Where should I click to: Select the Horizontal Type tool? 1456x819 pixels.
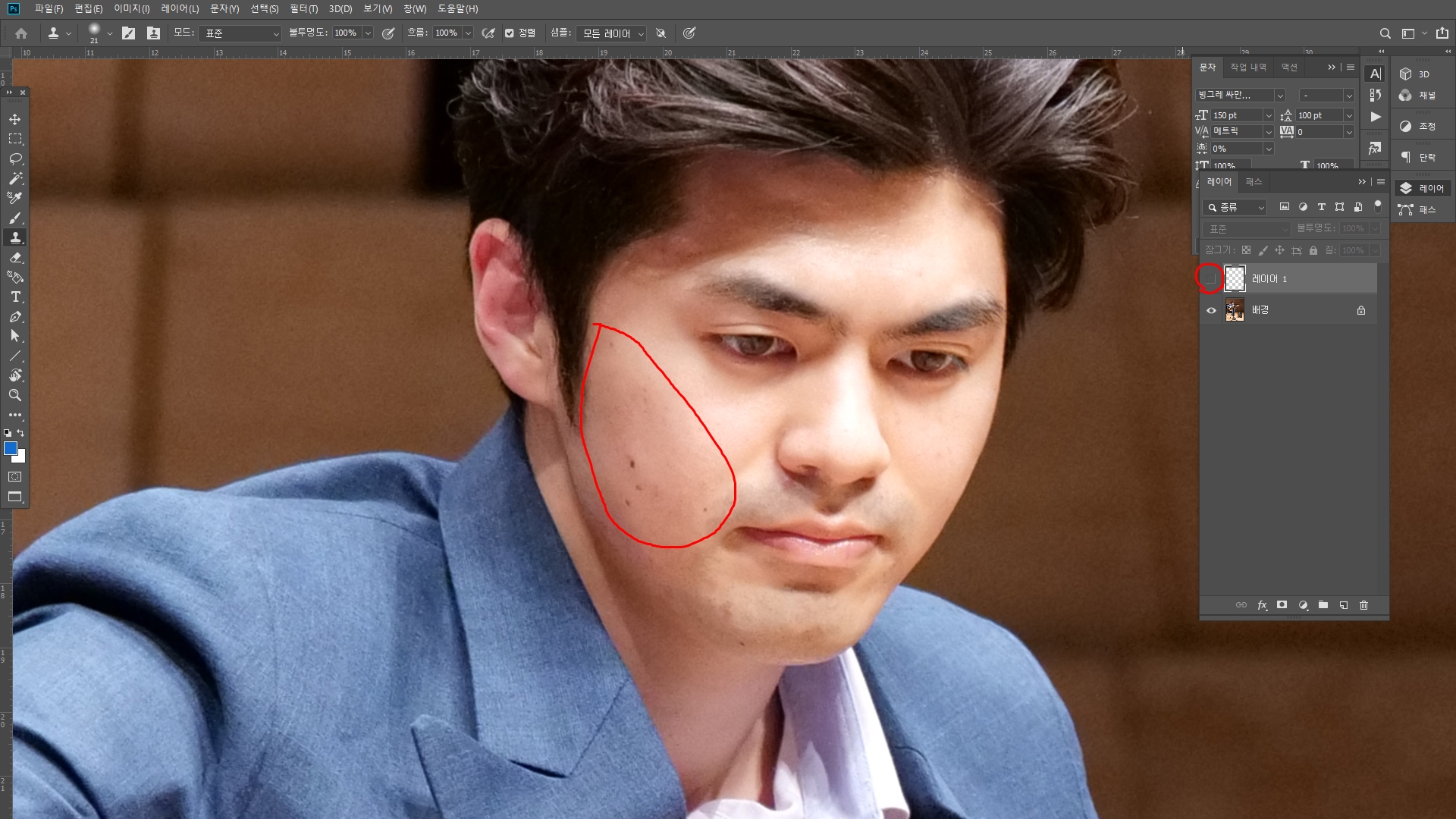coord(15,297)
